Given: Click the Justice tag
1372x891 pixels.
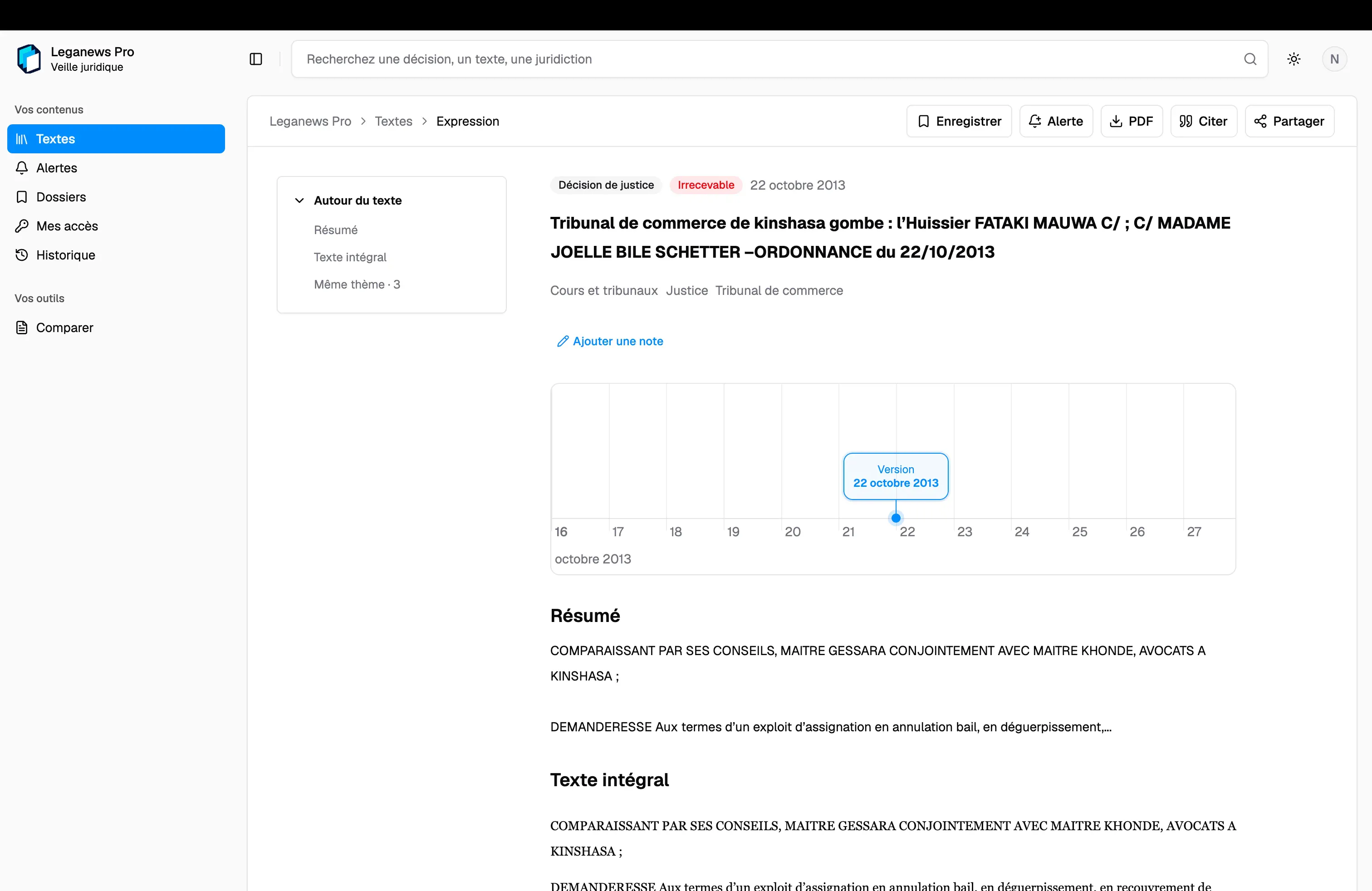Looking at the screenshot, I should pyautogui.click(x=686, y=290).
